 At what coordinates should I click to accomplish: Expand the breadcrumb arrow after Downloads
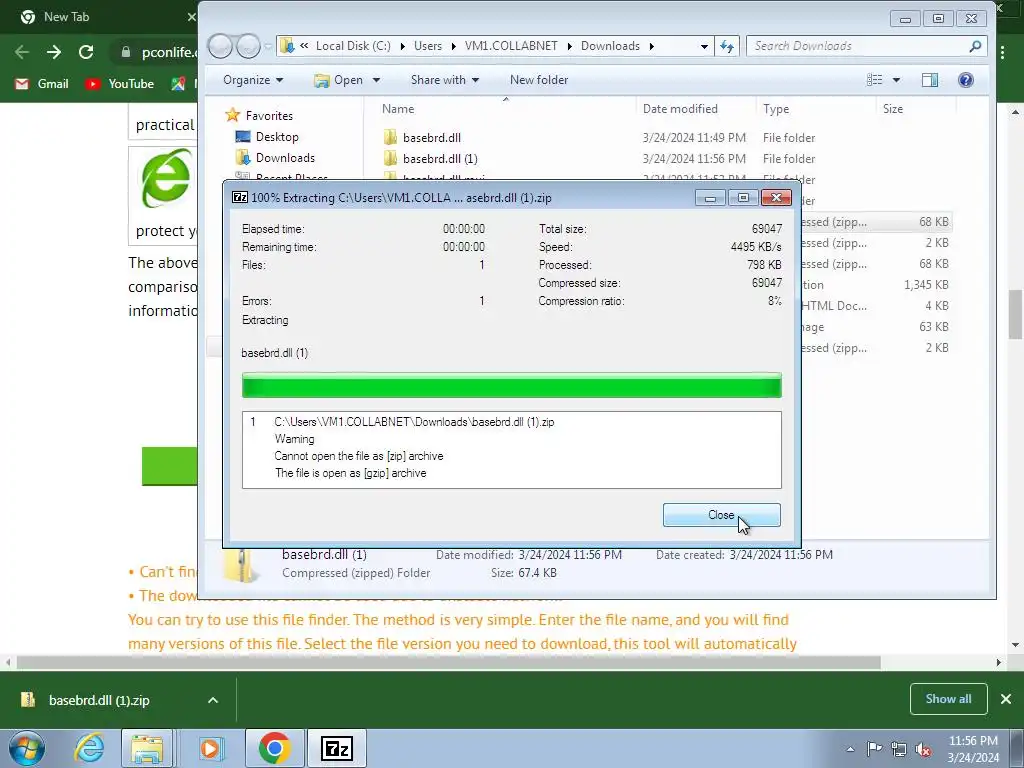tap(652, 46)
